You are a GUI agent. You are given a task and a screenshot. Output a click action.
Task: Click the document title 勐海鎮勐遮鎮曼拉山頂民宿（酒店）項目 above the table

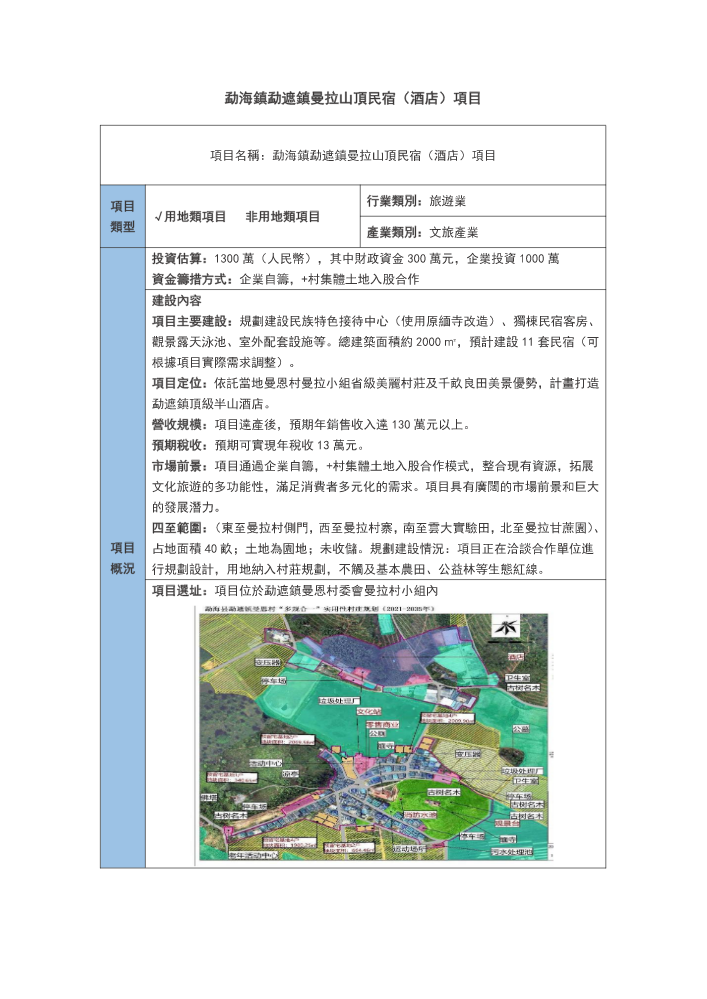[353, 98]
